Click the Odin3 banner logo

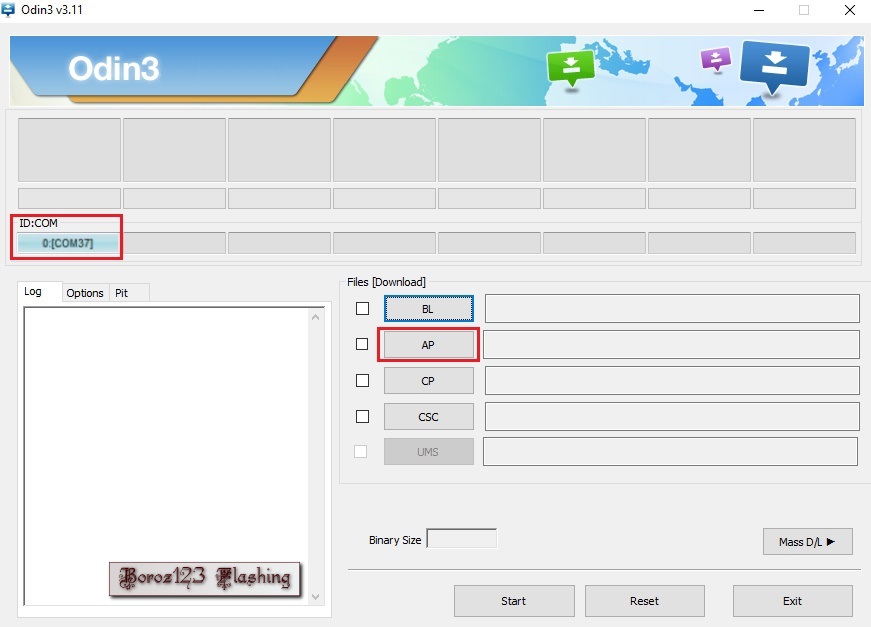point(114,69)
